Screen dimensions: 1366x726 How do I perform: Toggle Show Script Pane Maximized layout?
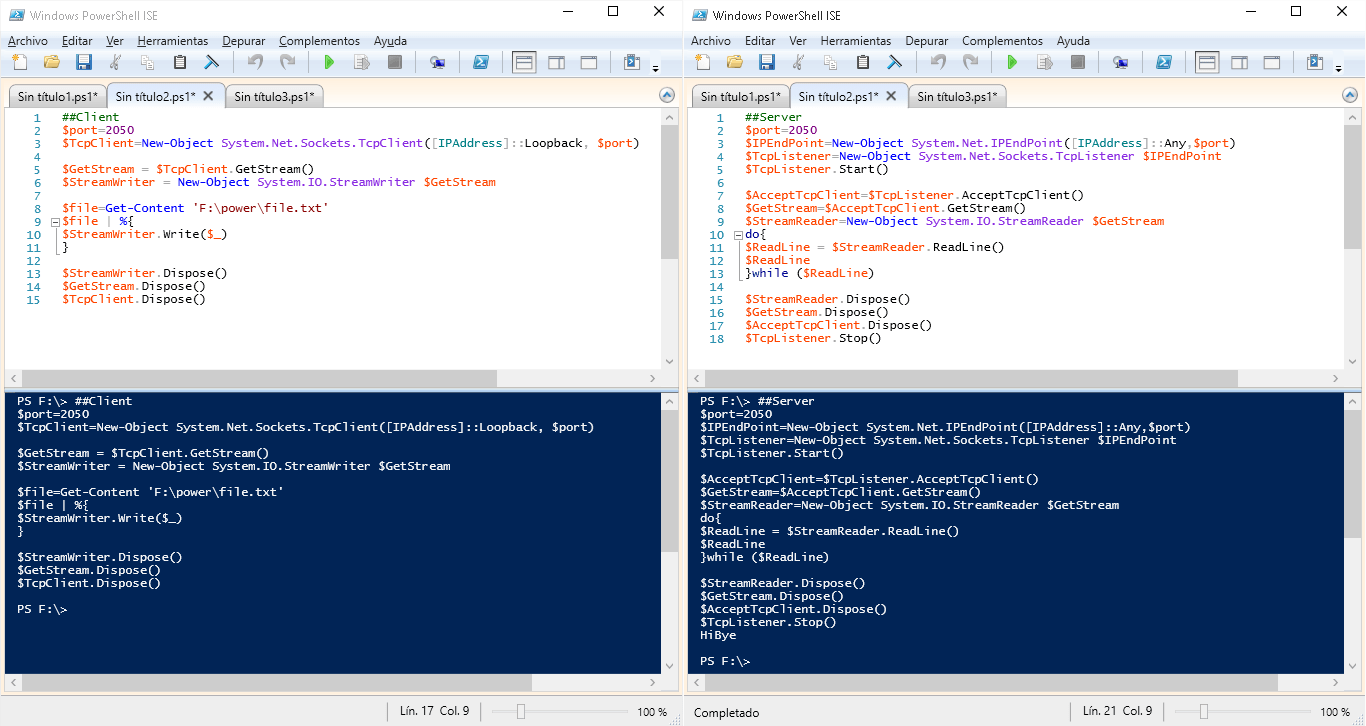[x=589, y=61]
